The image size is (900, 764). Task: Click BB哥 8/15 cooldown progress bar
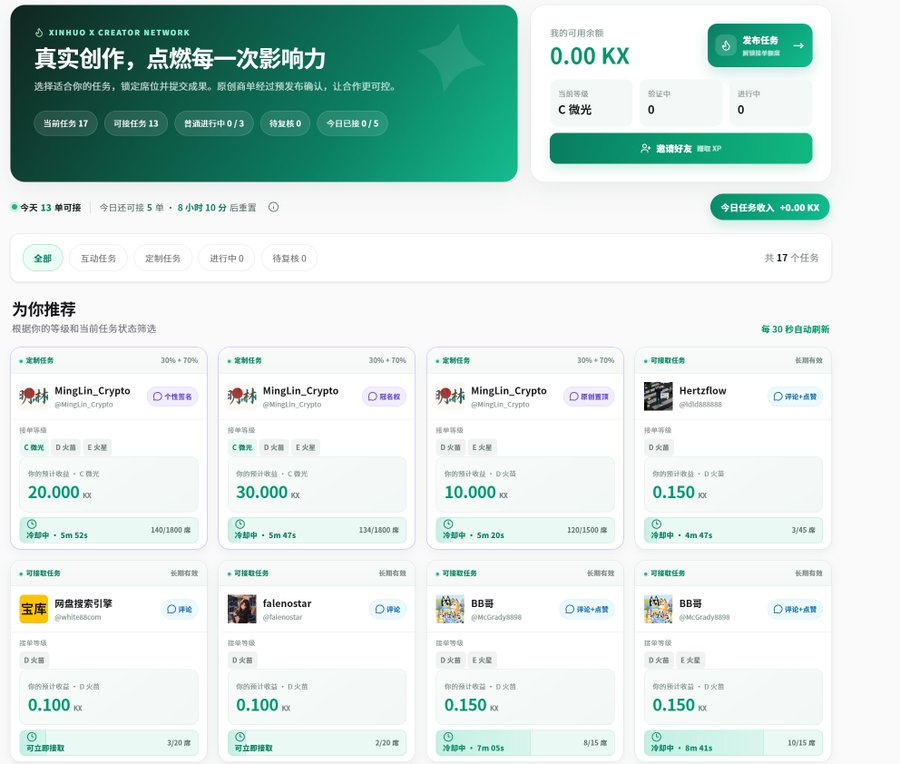coord(525,742)
